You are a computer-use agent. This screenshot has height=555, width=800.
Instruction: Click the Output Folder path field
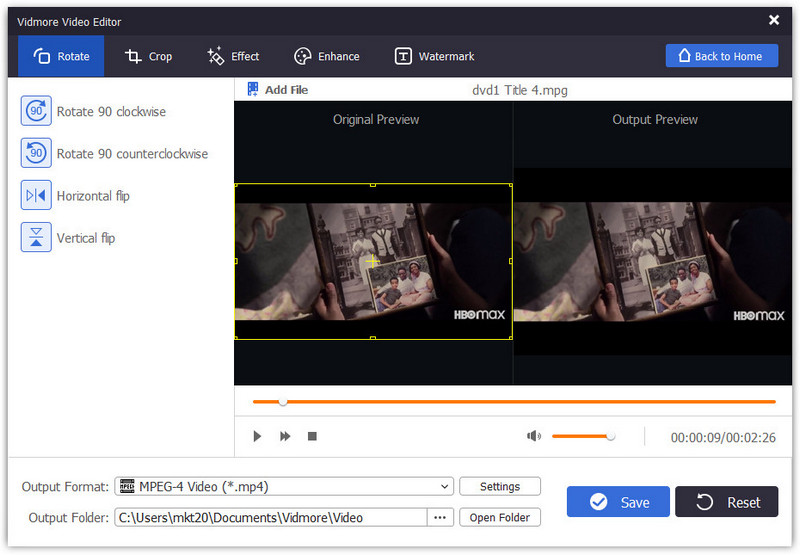(270, 518)
